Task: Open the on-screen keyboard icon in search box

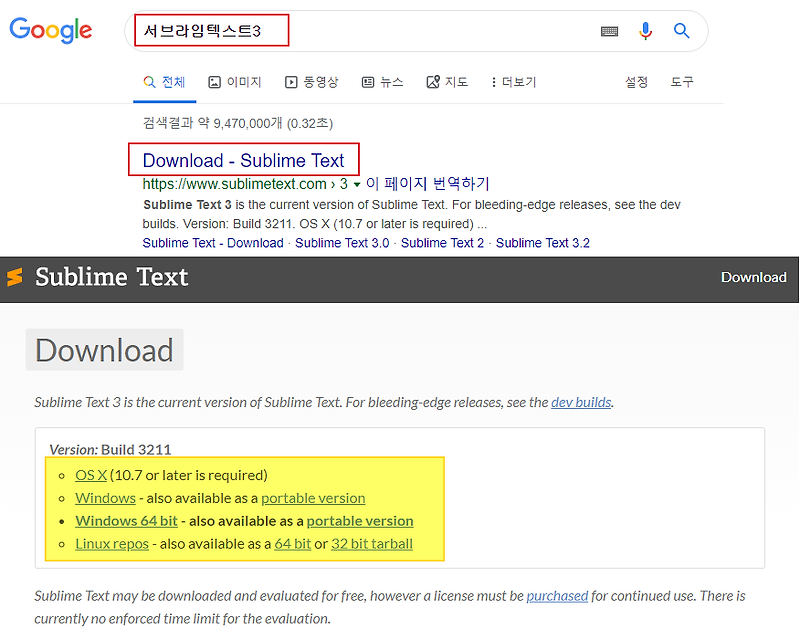Action: tap(609, 31)
